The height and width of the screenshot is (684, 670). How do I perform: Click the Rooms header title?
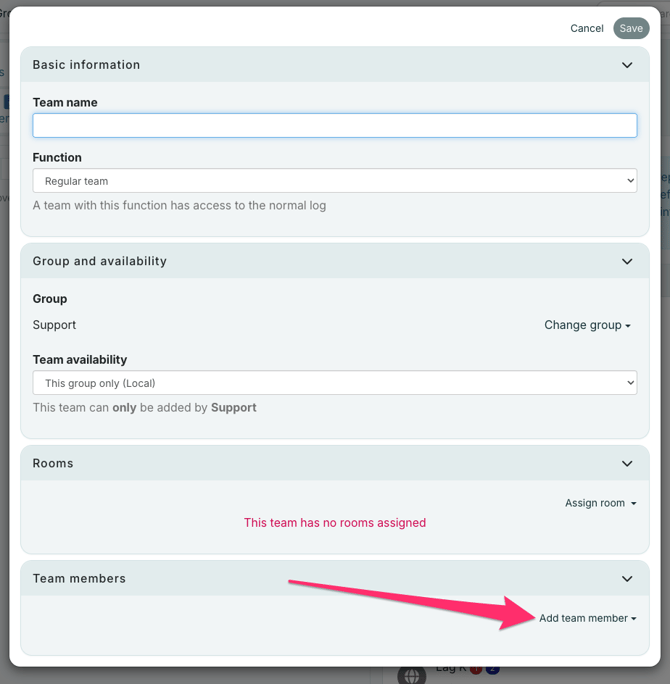coord(53,464)
